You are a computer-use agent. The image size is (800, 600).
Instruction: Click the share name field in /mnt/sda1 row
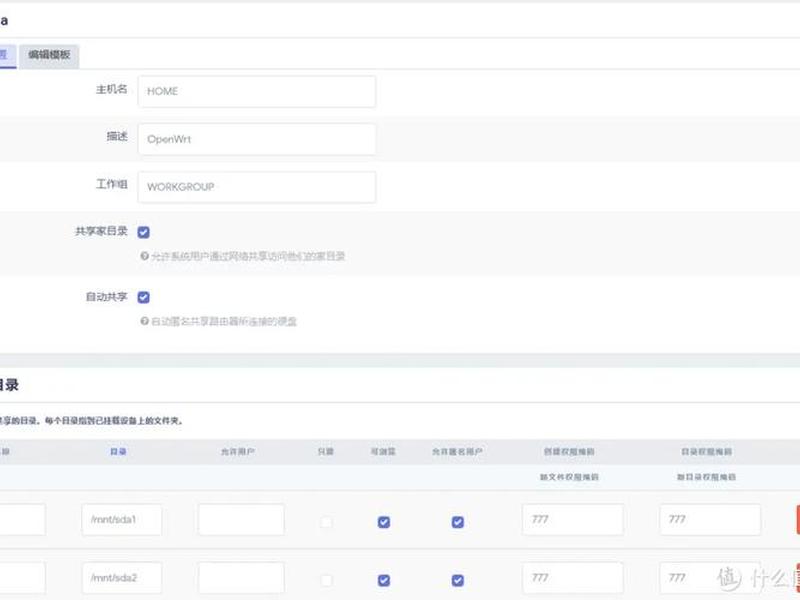click(22, 519)
